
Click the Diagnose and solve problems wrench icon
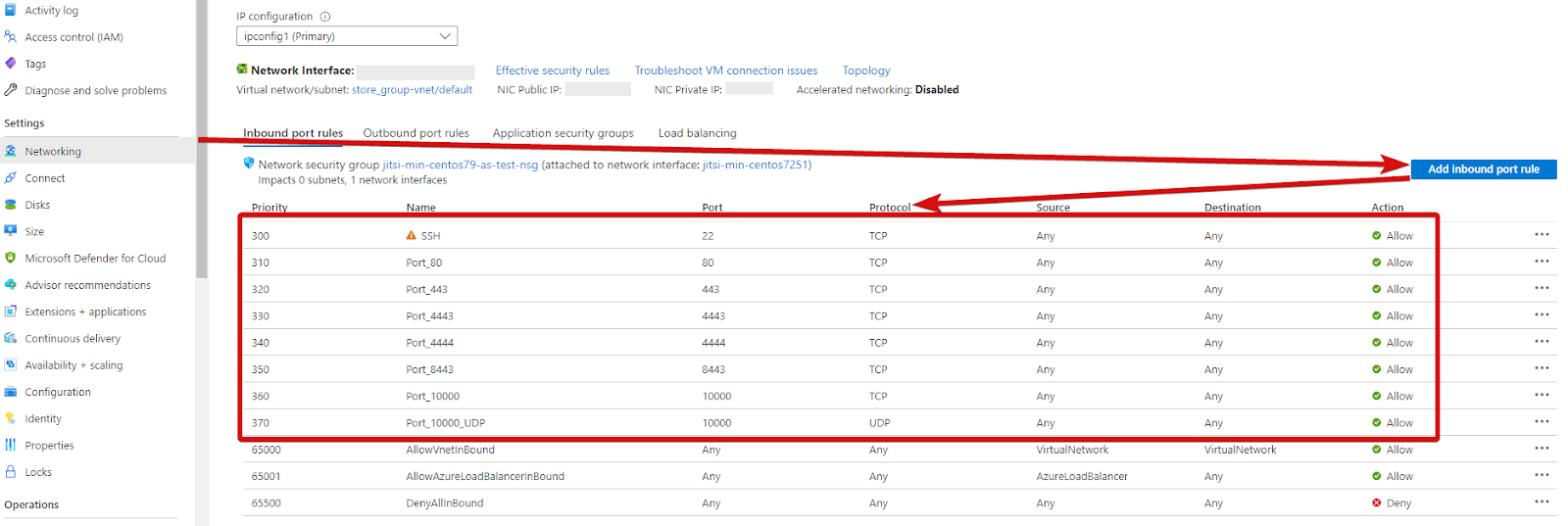pos(11,90)
